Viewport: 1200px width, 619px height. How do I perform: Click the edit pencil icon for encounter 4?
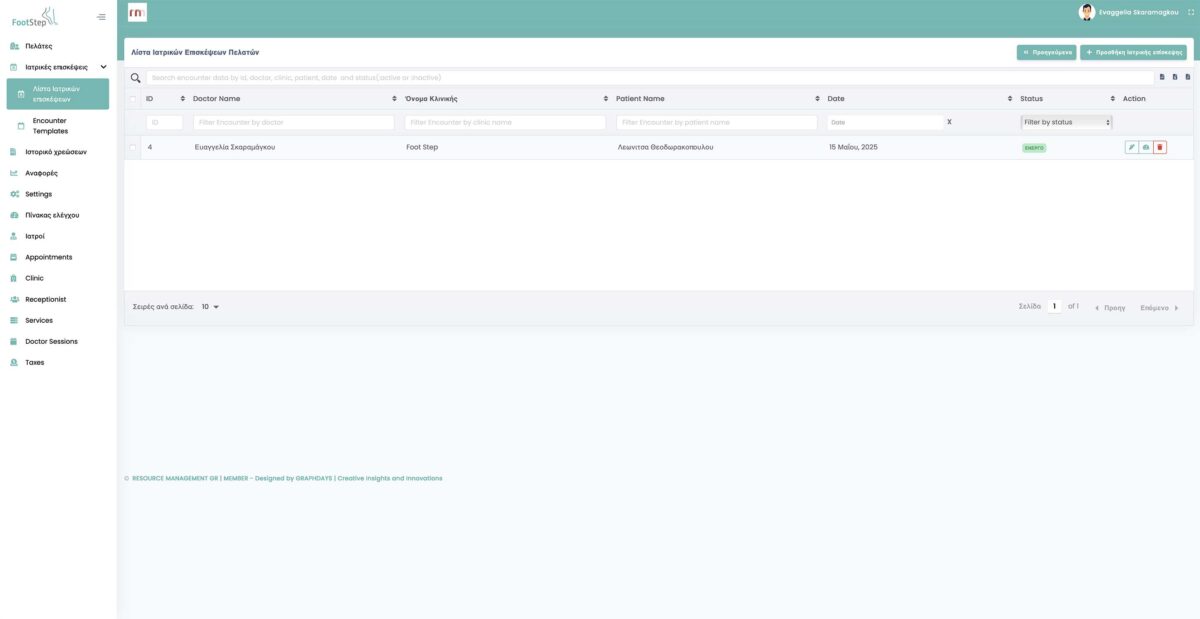(1132, 147)
